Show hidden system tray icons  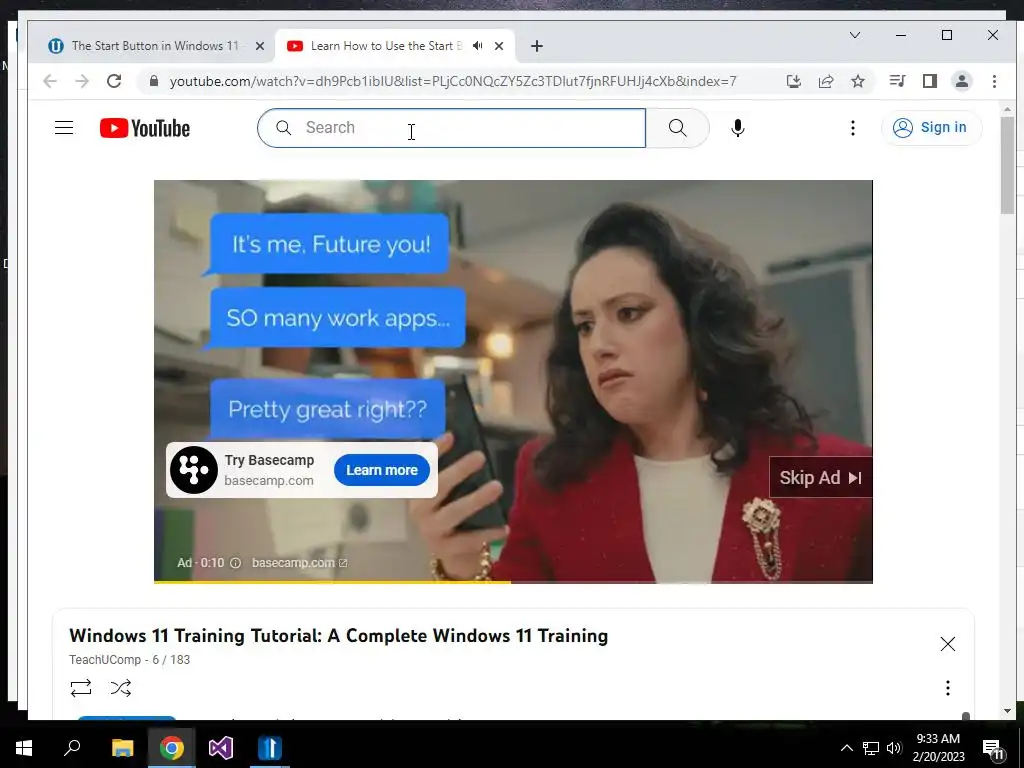pos(846,748)
